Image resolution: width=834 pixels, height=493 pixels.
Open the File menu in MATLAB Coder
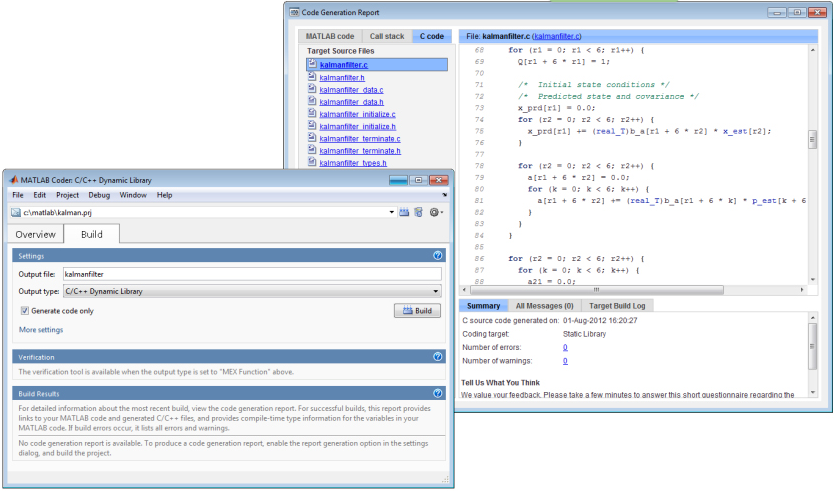pyautogui.click(x=18, y=195)
